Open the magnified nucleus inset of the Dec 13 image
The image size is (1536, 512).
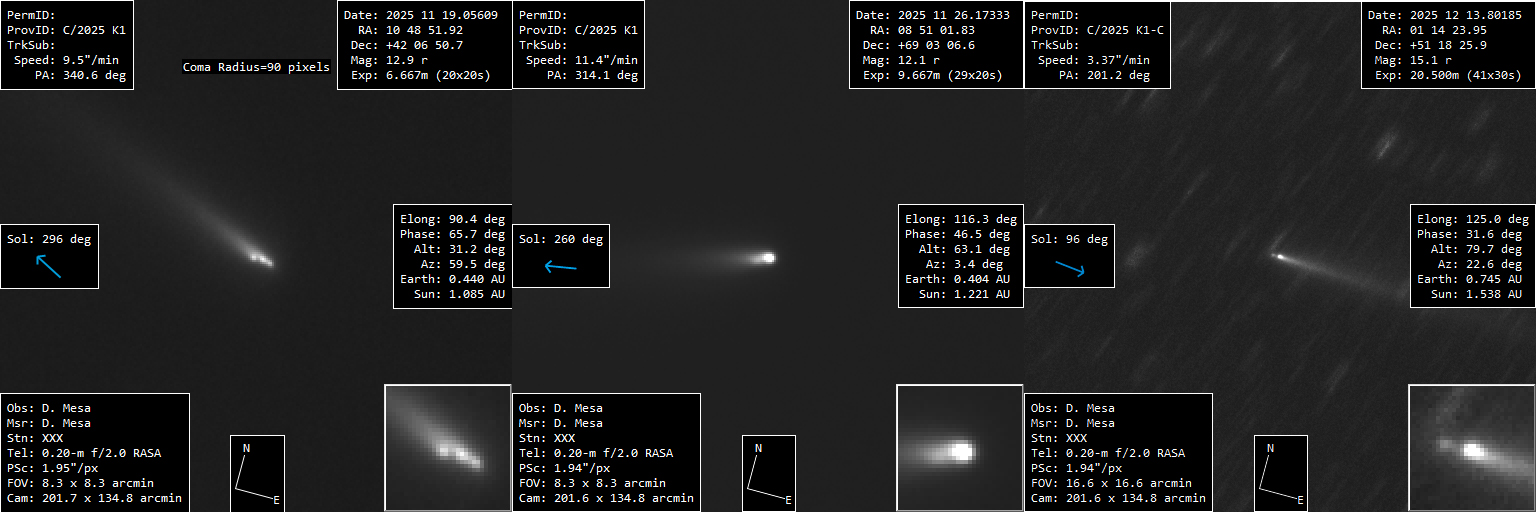click(x=1472, y=448)
